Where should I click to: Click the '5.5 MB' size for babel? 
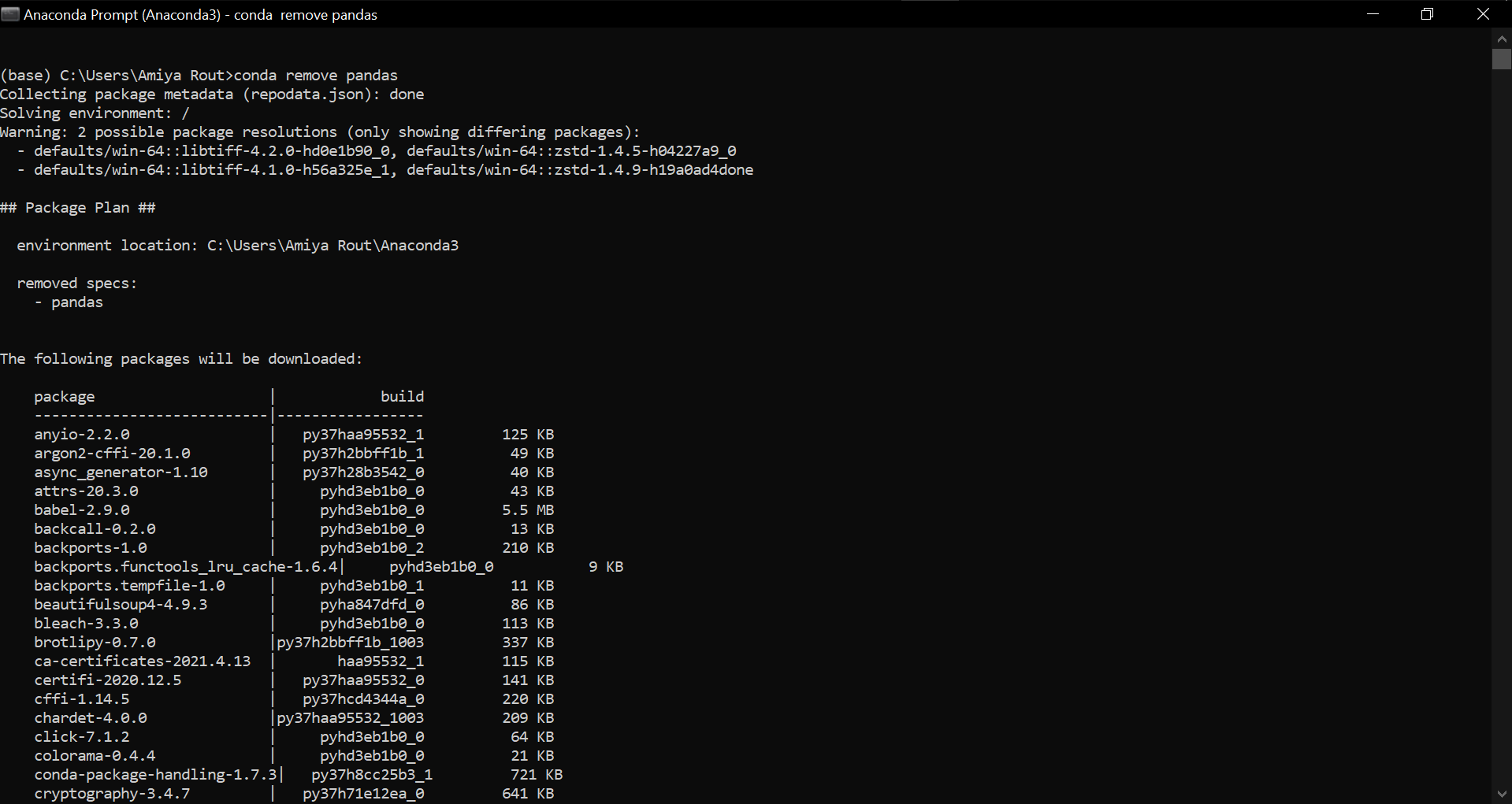point(528,510)
